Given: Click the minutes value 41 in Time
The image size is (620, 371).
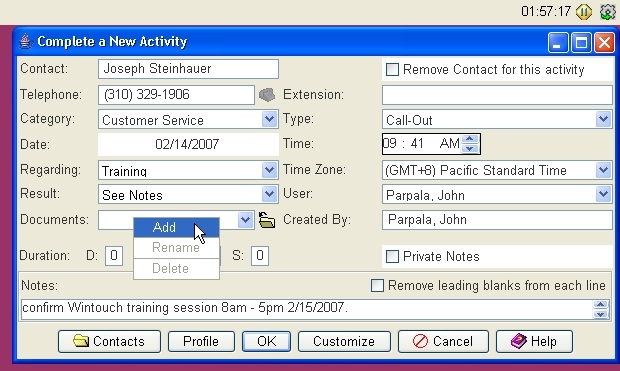Looking at the screenshot, I should click(417, 144).
